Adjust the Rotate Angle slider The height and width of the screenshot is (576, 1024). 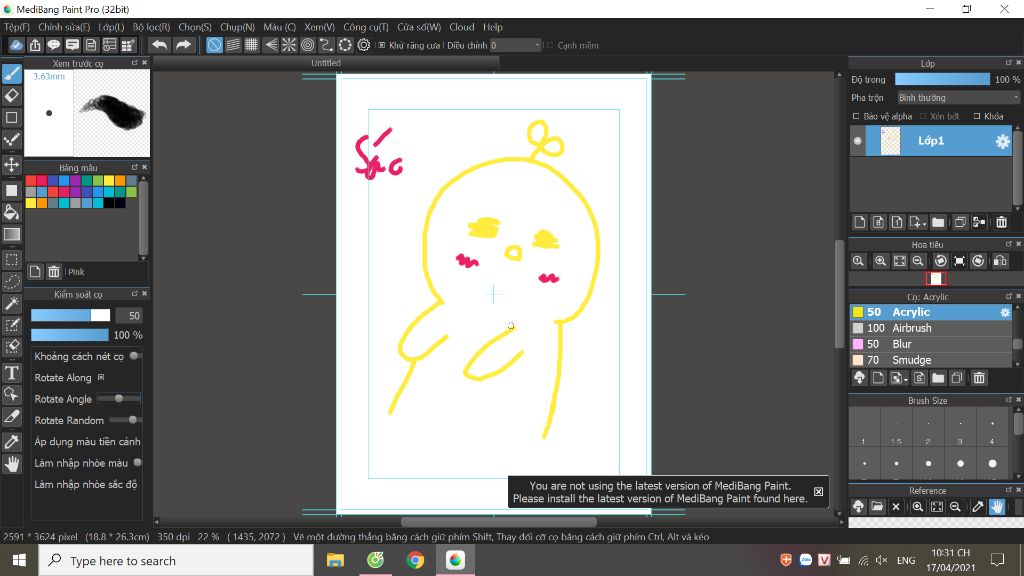[x=118, y=398]
